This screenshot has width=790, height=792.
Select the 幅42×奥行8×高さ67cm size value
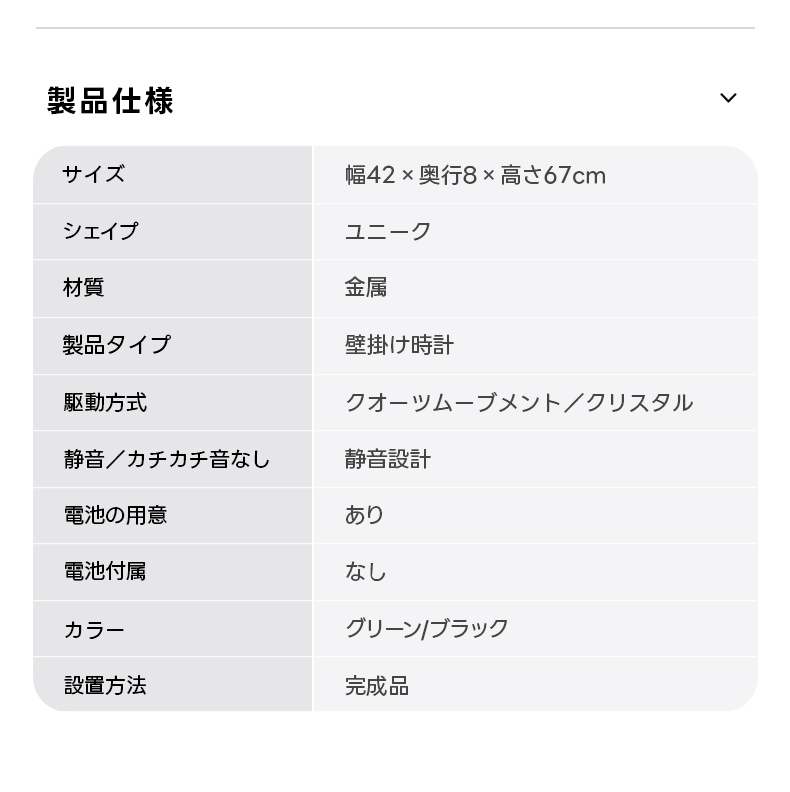[x=475, y=176]
